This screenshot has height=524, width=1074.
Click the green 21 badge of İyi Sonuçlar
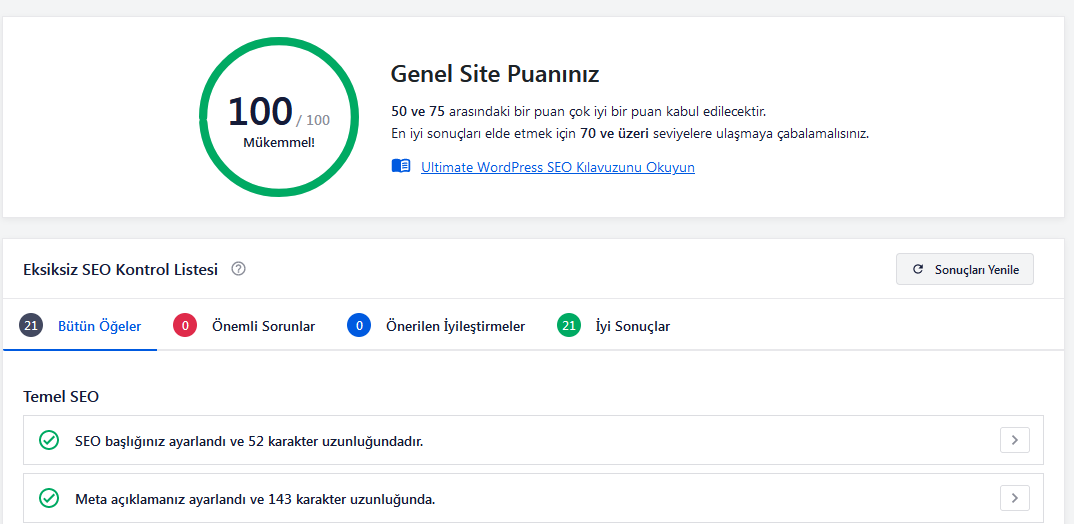(569, 326)
